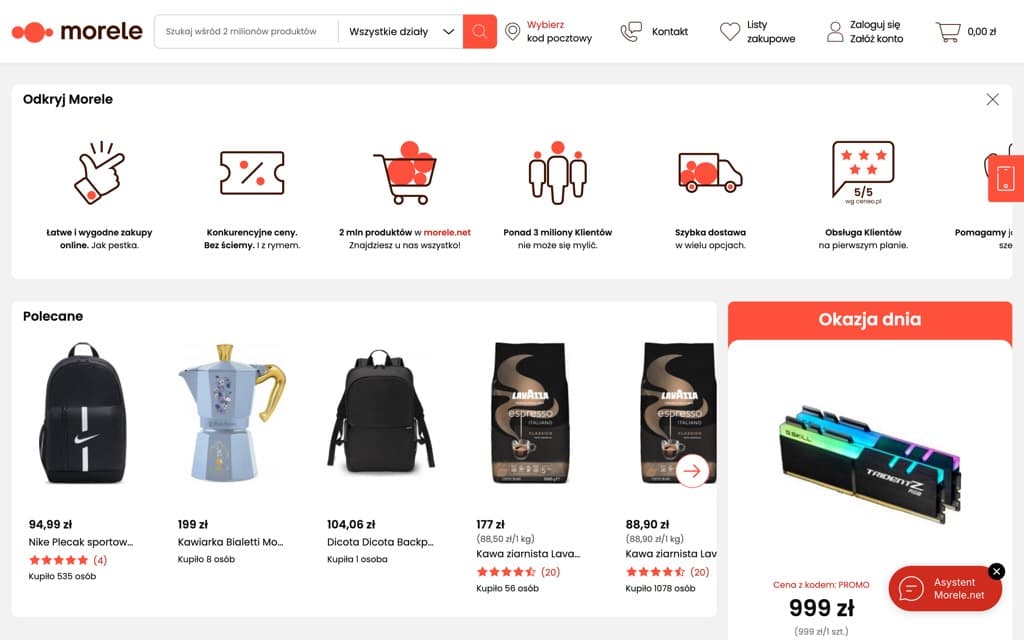Click the 5/5 star rating speech bubble icon
Image resolution: width=1024 pixels, height=640 pixels.
click(x=863, y=172)
